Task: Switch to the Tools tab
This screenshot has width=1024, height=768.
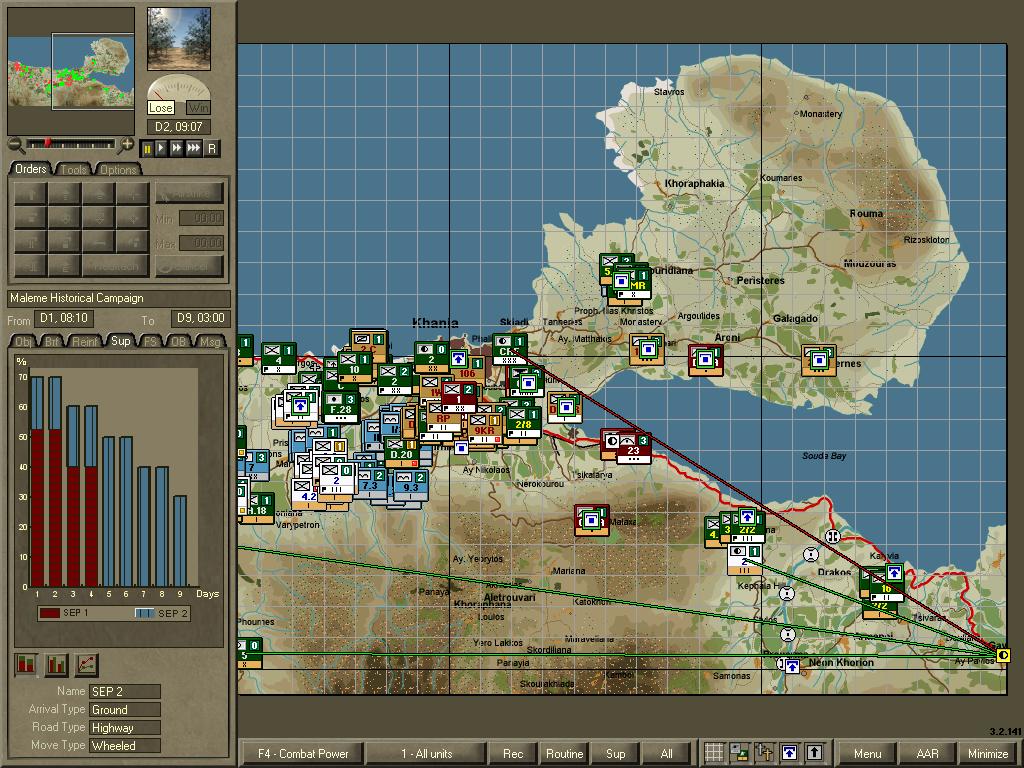Action: coord(74,170)
